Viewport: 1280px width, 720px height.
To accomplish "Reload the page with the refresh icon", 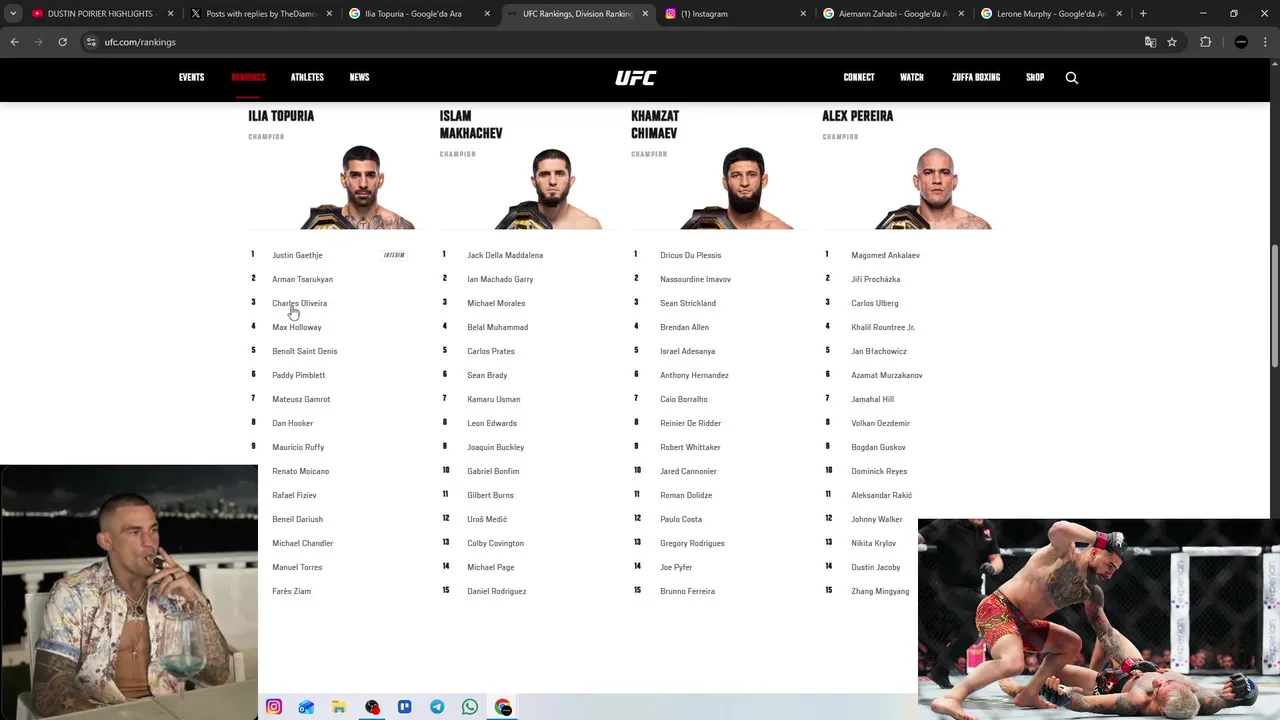I will (62, 42).
